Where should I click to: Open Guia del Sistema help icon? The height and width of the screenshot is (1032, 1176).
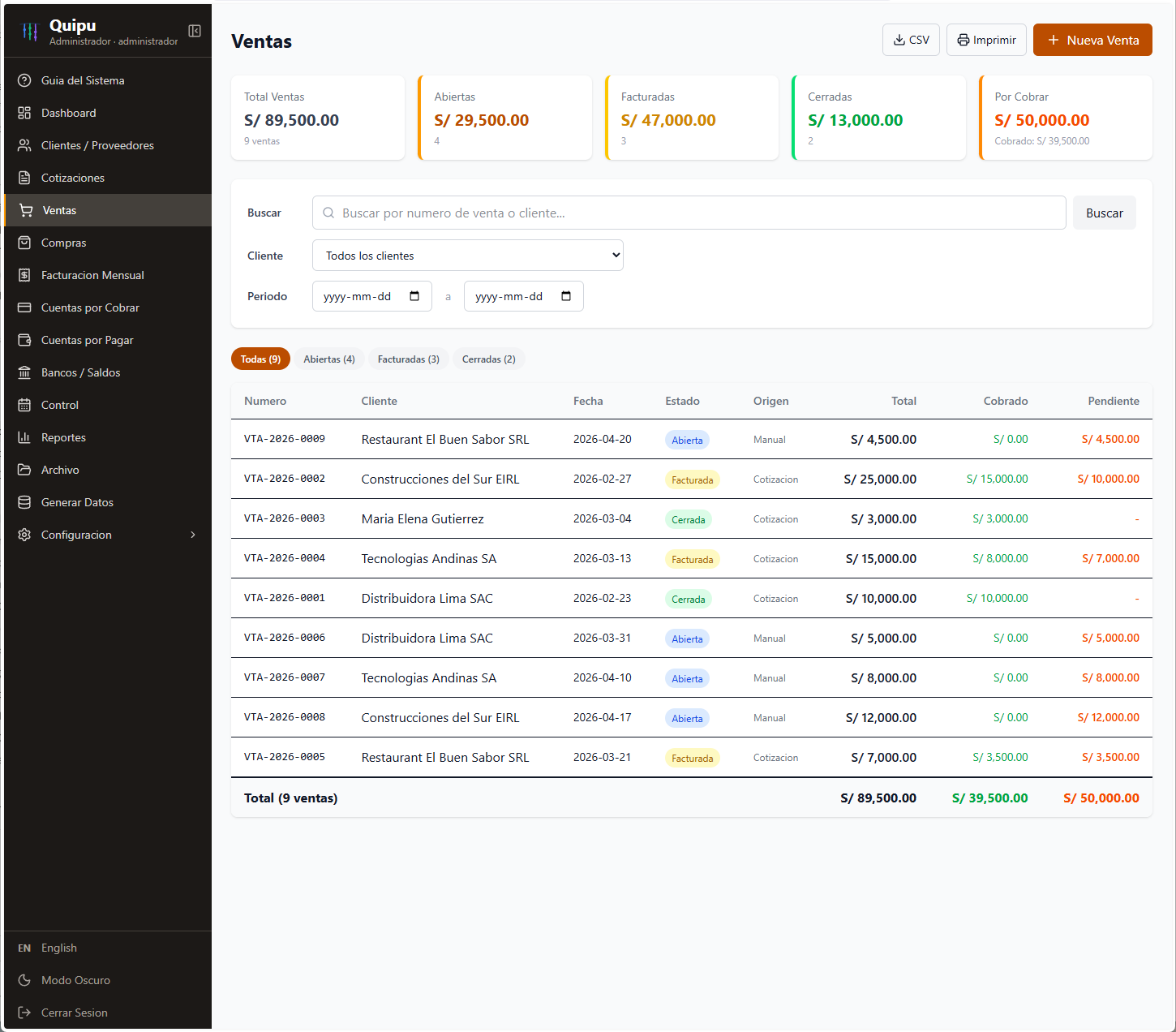[x=24, y=80]
